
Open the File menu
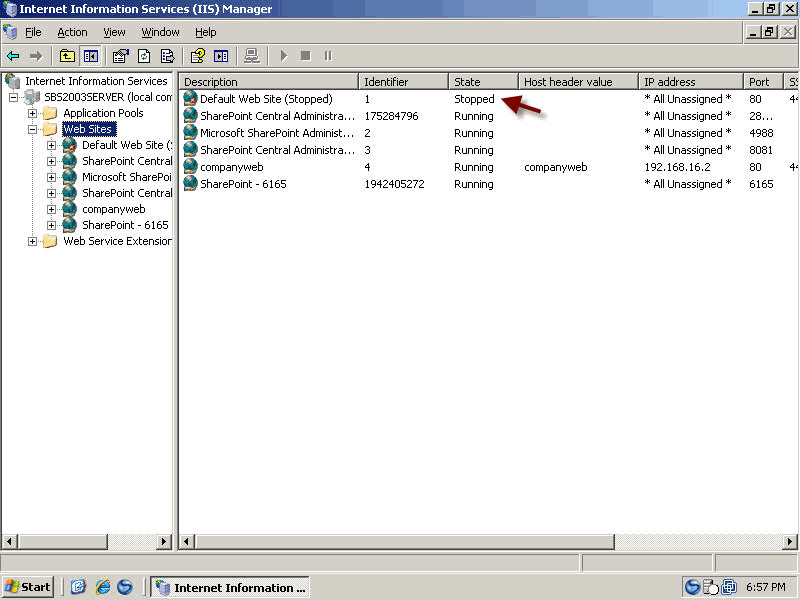point(33,32)
